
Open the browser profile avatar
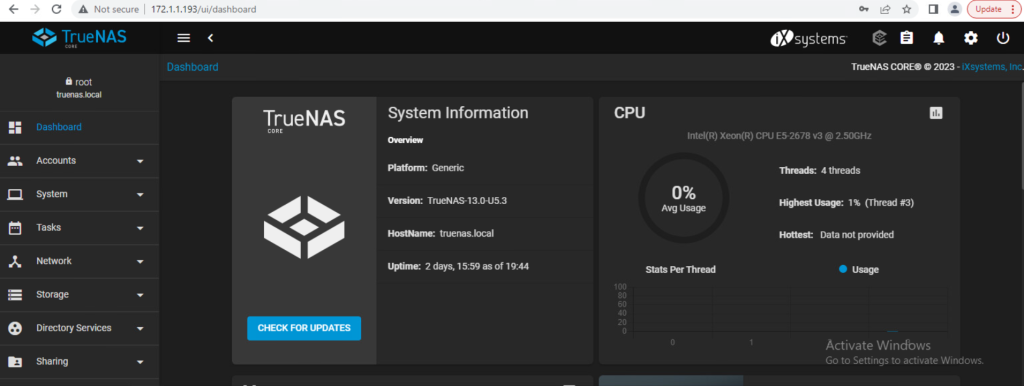click(x=955, y=9)
